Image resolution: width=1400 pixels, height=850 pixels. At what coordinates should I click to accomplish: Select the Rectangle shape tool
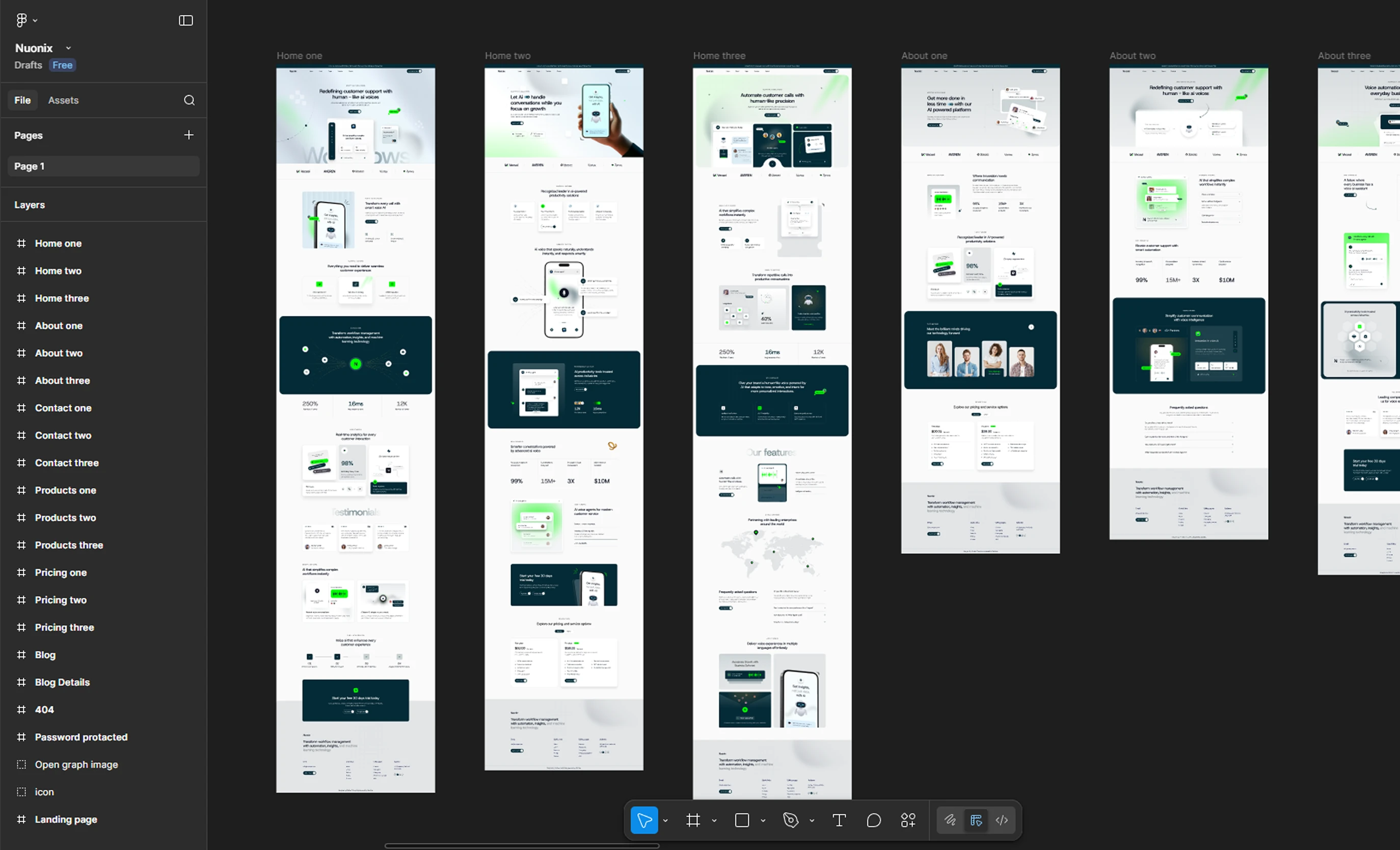741,820
